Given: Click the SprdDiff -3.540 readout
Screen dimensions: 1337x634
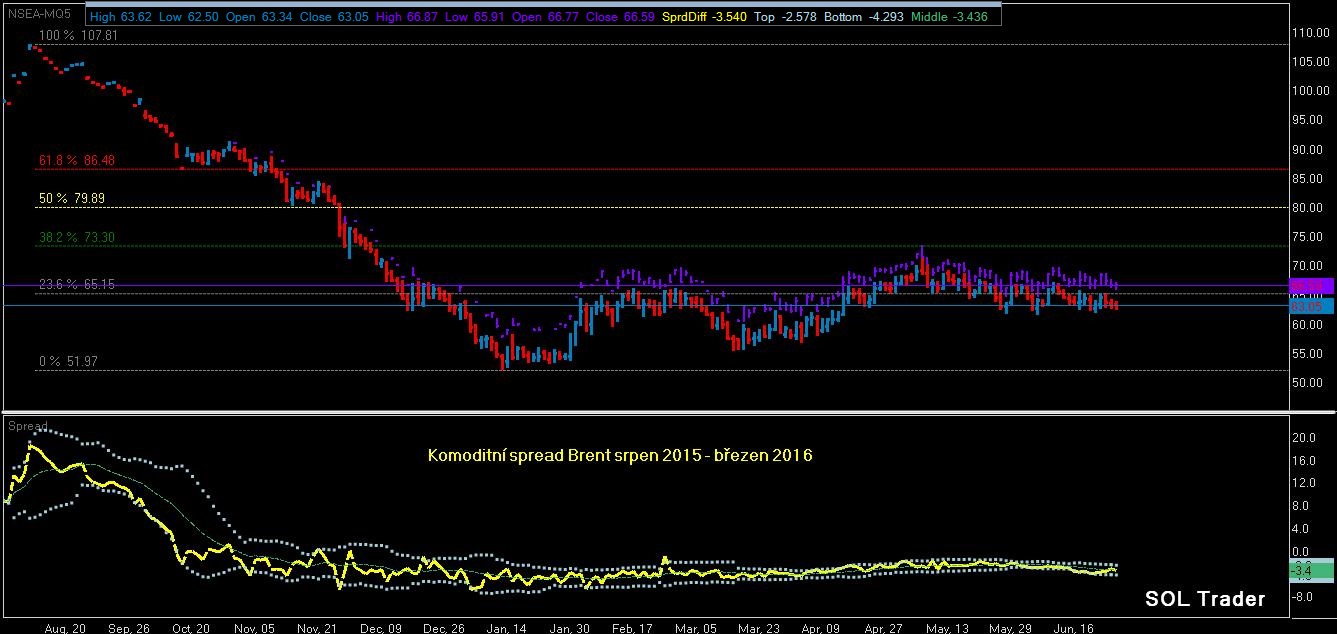Looking at the screenshot, I should 704,17.
